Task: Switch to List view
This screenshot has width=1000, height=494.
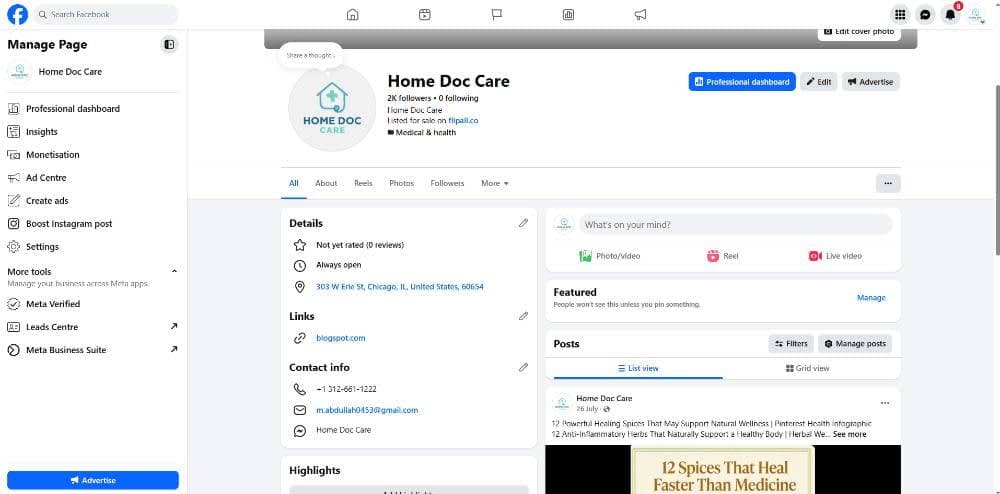Action: coord(638,368)
